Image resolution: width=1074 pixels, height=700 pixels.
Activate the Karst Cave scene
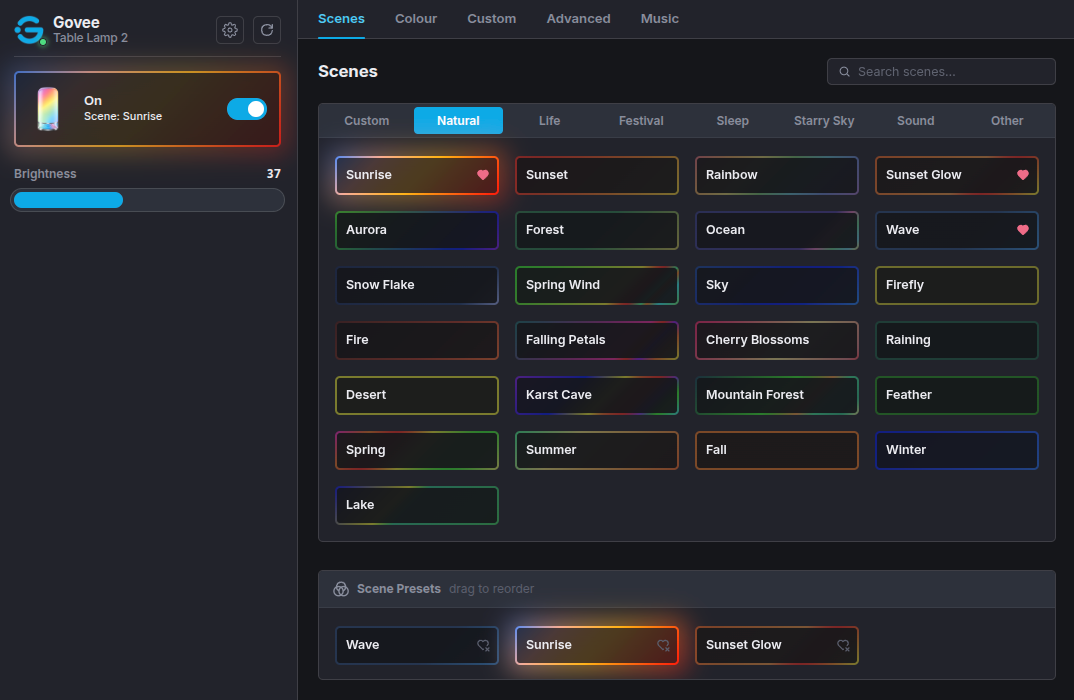pos(597,395)
